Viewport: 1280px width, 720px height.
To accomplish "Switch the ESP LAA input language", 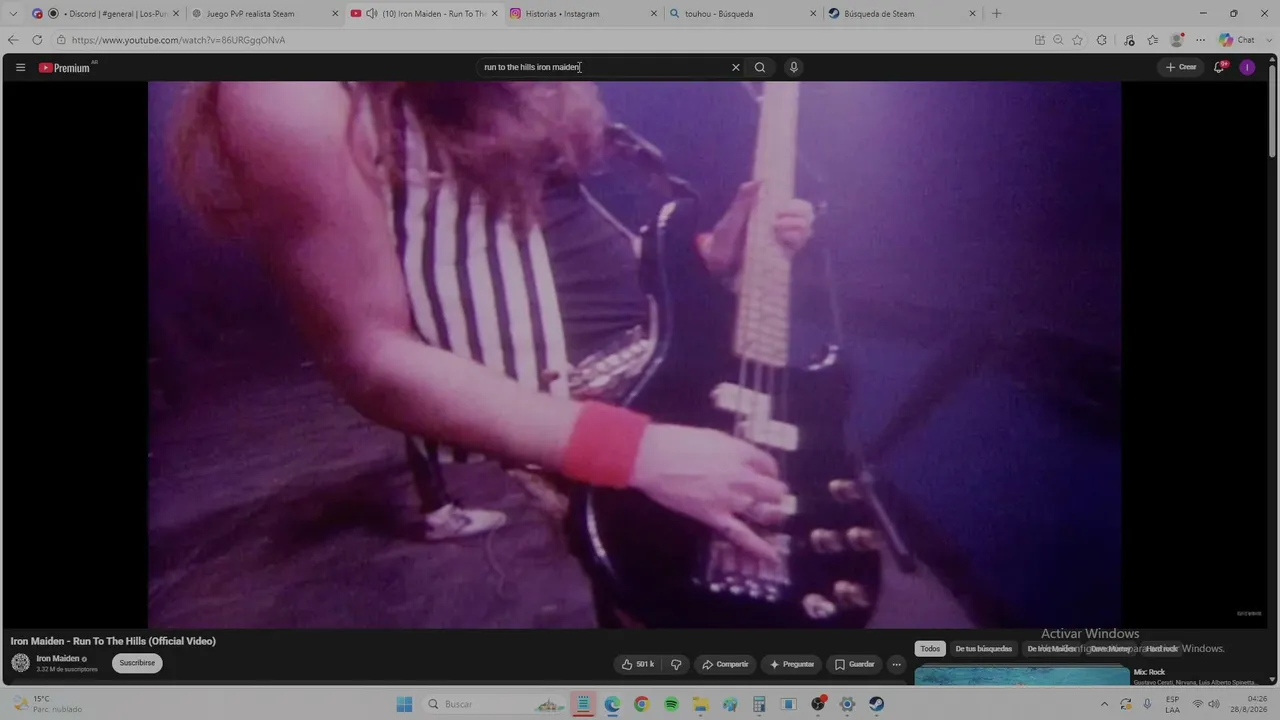I will tap(1172, 704).
